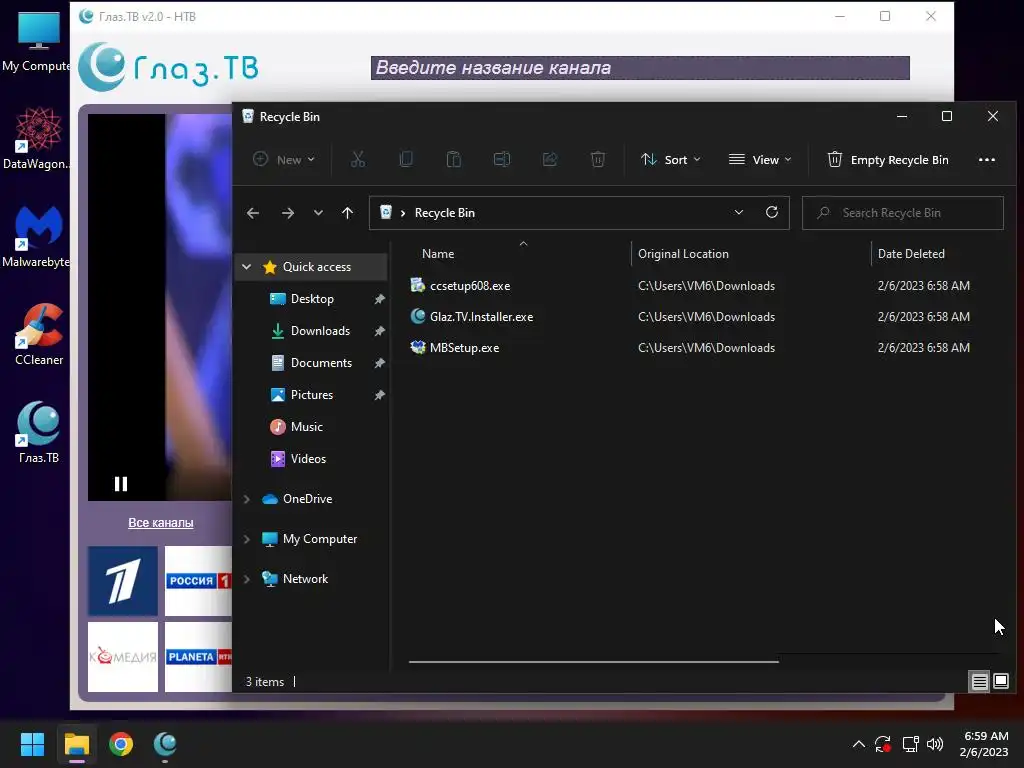Open recent locations chevron dropdown

[318, 213]
